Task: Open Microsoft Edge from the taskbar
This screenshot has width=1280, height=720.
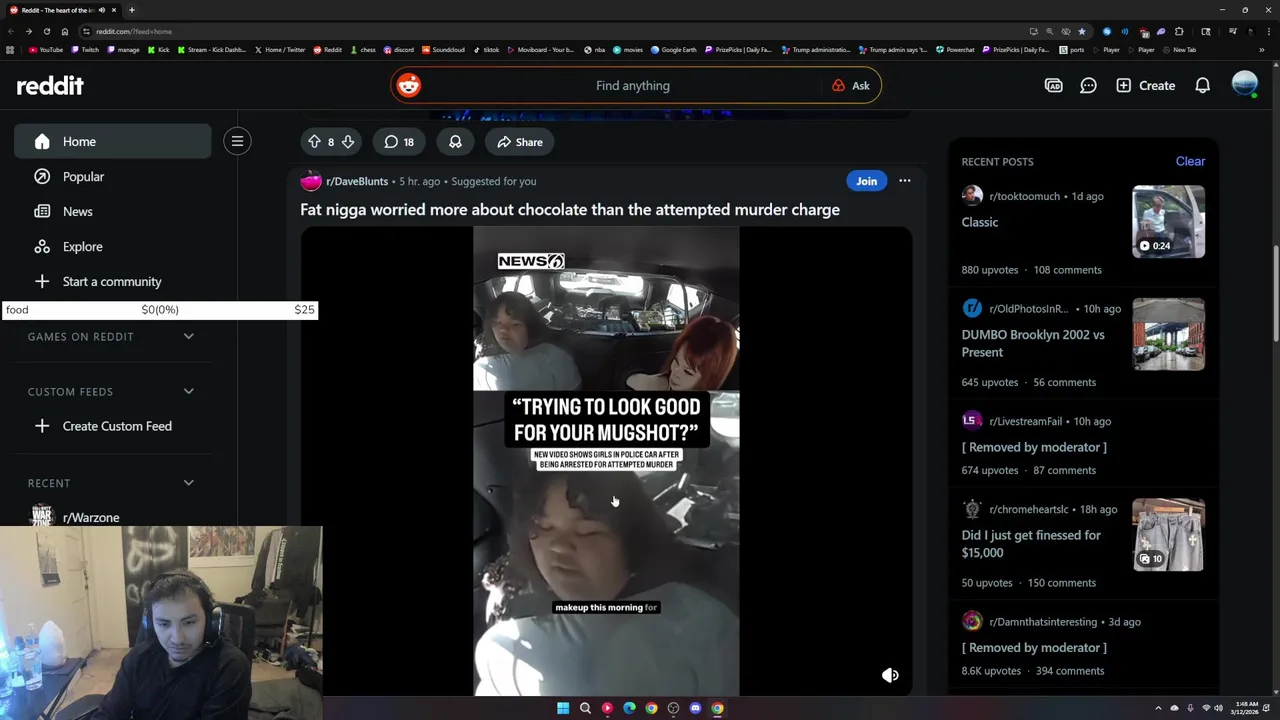Action: 629,708
